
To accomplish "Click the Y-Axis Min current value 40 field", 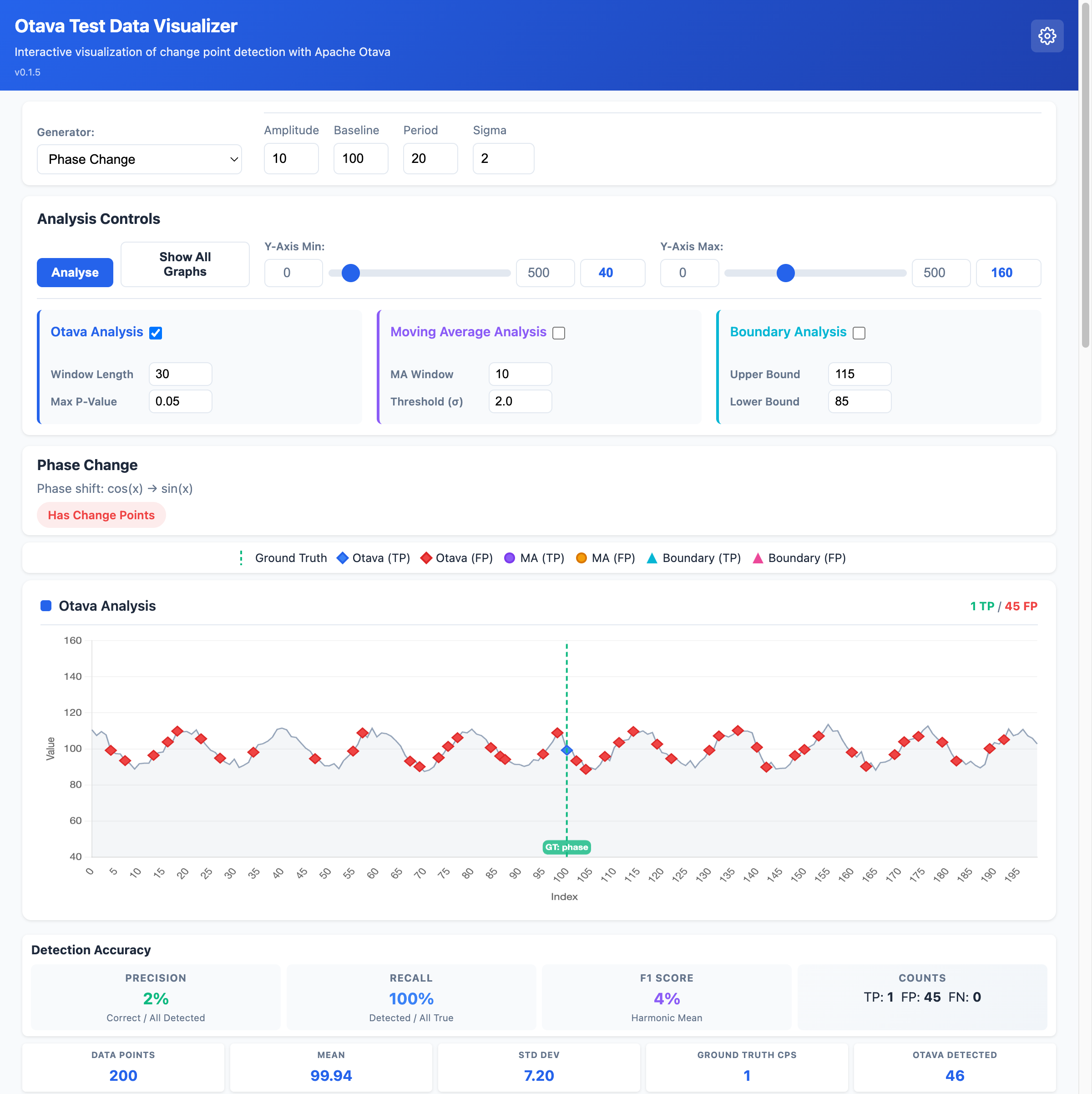I will (612, 273).
